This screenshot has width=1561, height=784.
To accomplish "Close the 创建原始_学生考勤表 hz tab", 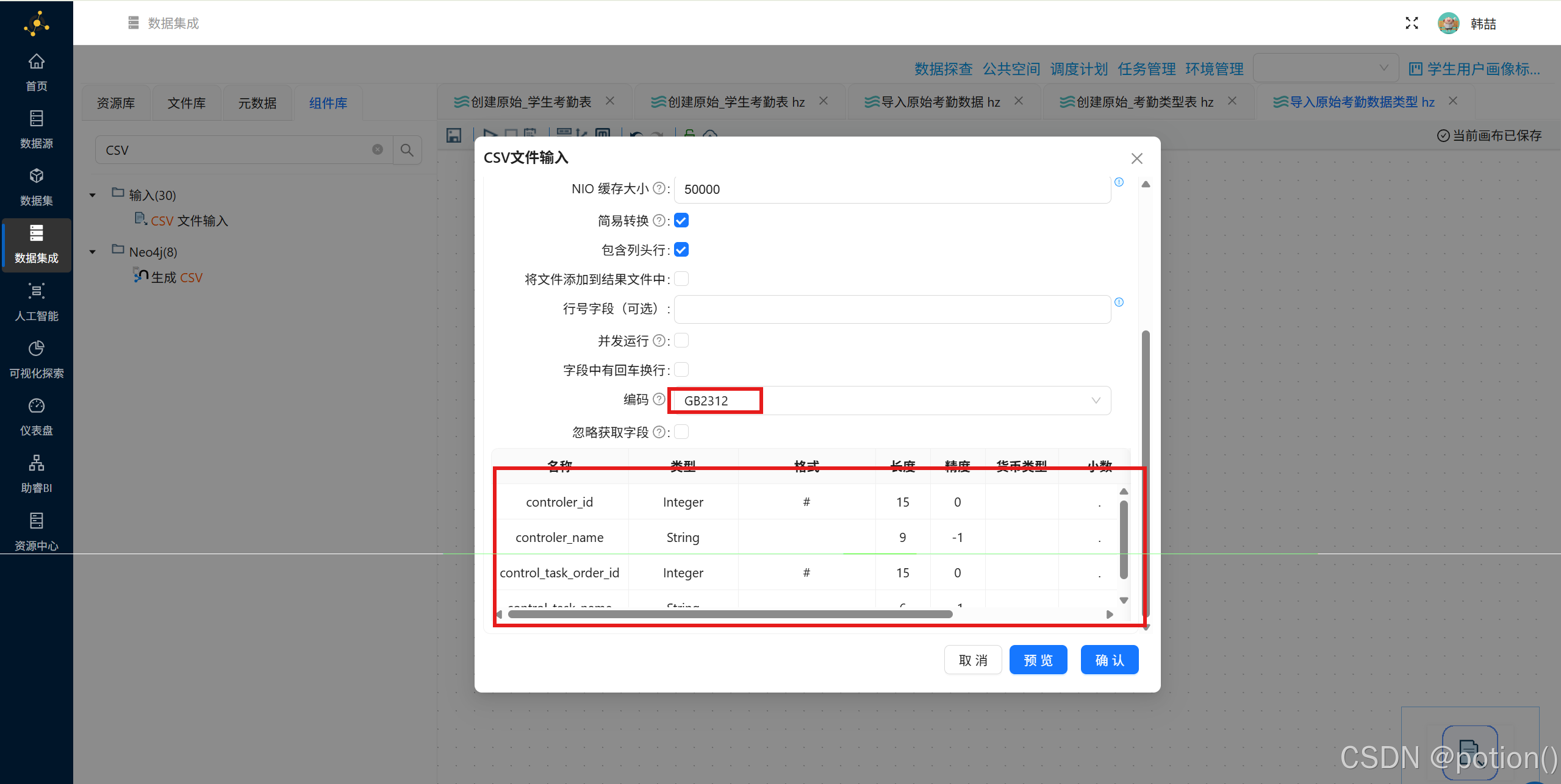I will point(824,101).
